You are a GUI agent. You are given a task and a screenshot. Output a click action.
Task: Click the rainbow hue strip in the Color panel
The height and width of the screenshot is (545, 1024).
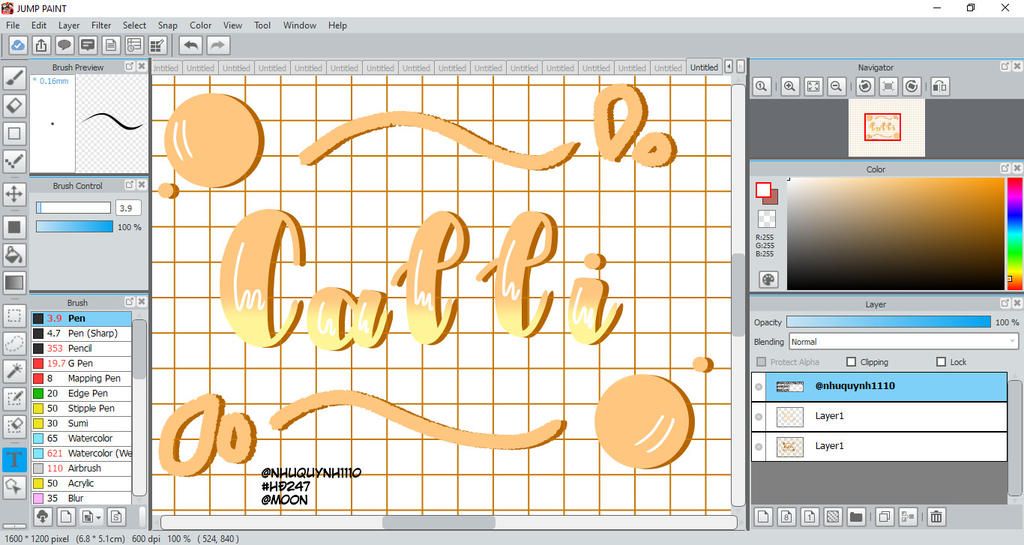point(1015,234)
